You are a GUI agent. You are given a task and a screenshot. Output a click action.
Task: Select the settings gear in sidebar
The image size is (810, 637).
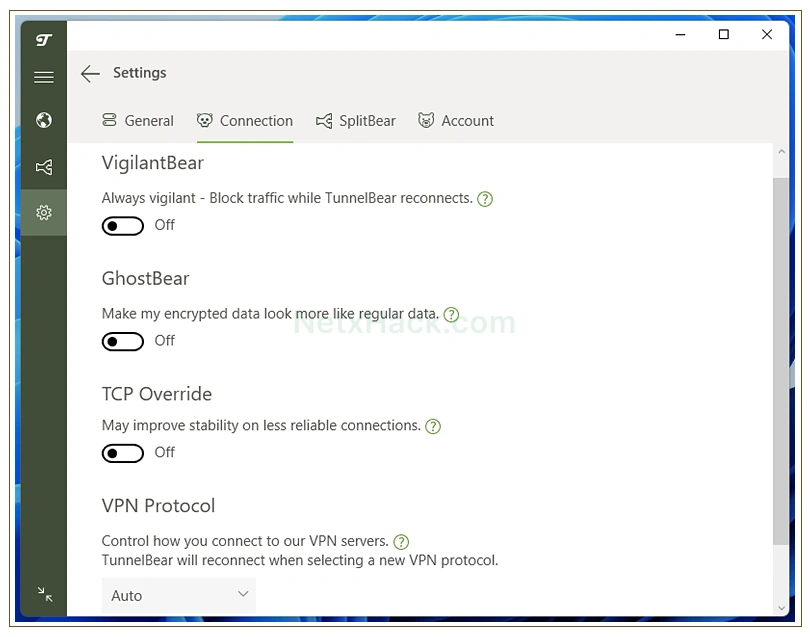(x=44, y=212)
